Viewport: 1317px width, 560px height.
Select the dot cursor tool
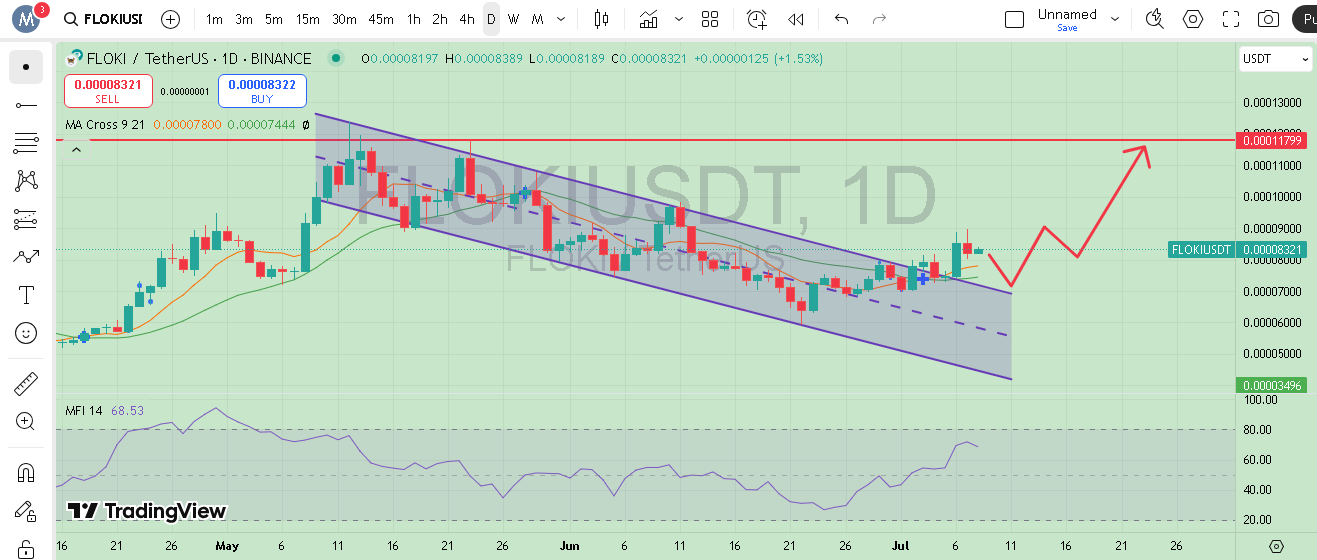[26, 67]
